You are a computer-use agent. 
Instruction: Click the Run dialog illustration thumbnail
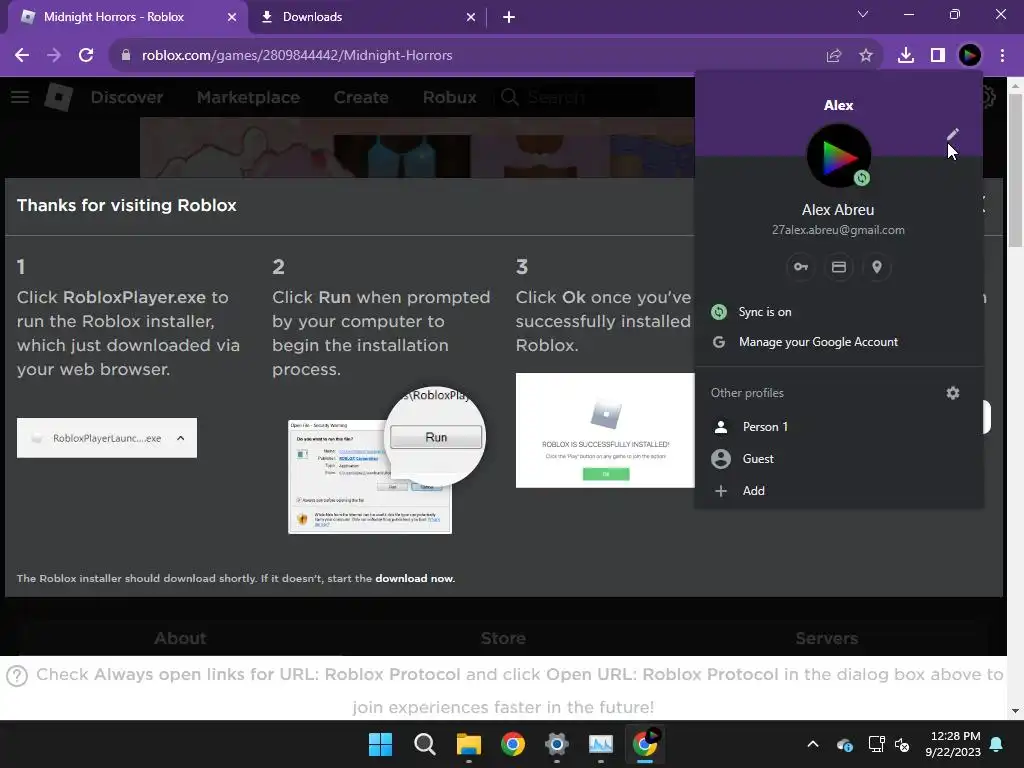tap(387, 461)
